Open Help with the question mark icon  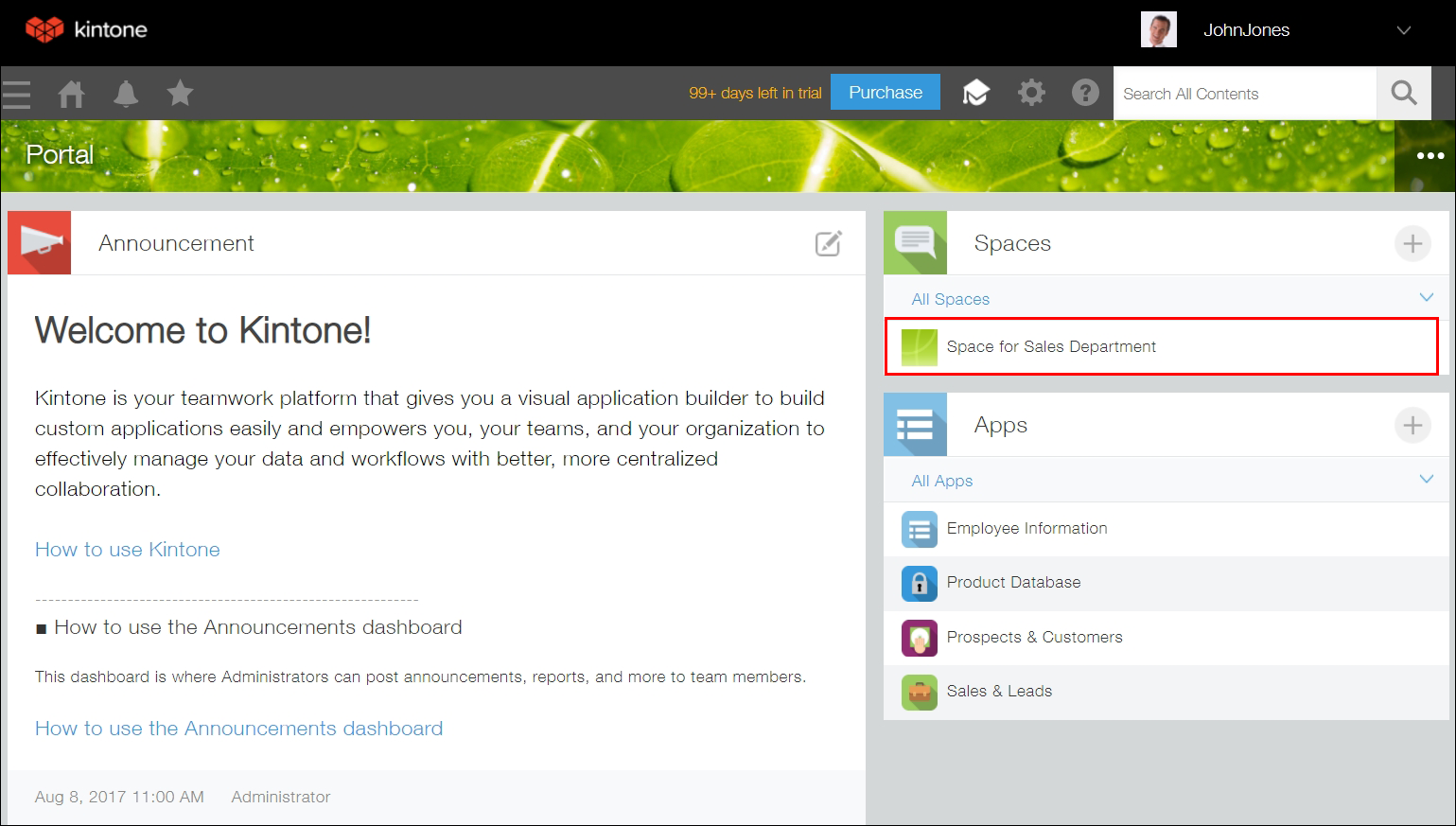[1085, 93]
